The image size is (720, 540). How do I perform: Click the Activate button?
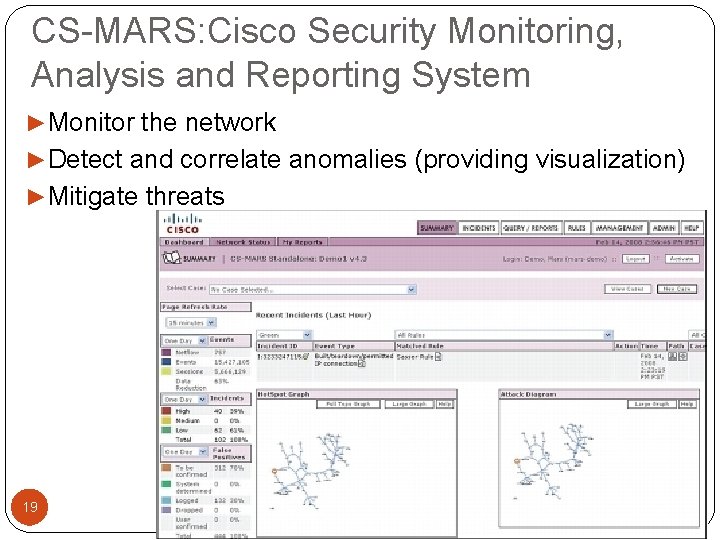point(681,259)
